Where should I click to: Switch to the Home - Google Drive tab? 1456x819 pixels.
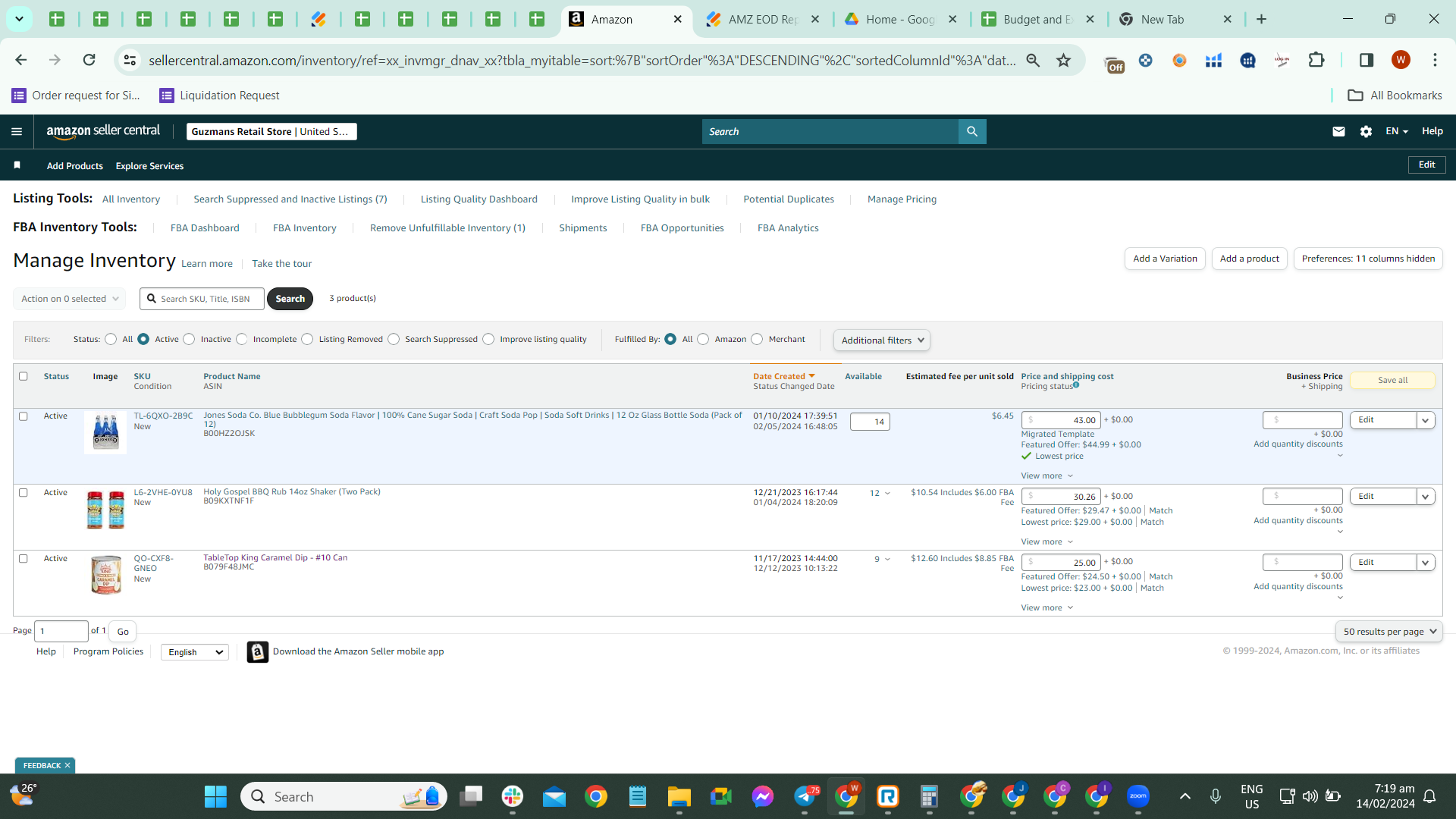[x=899, y=20]
